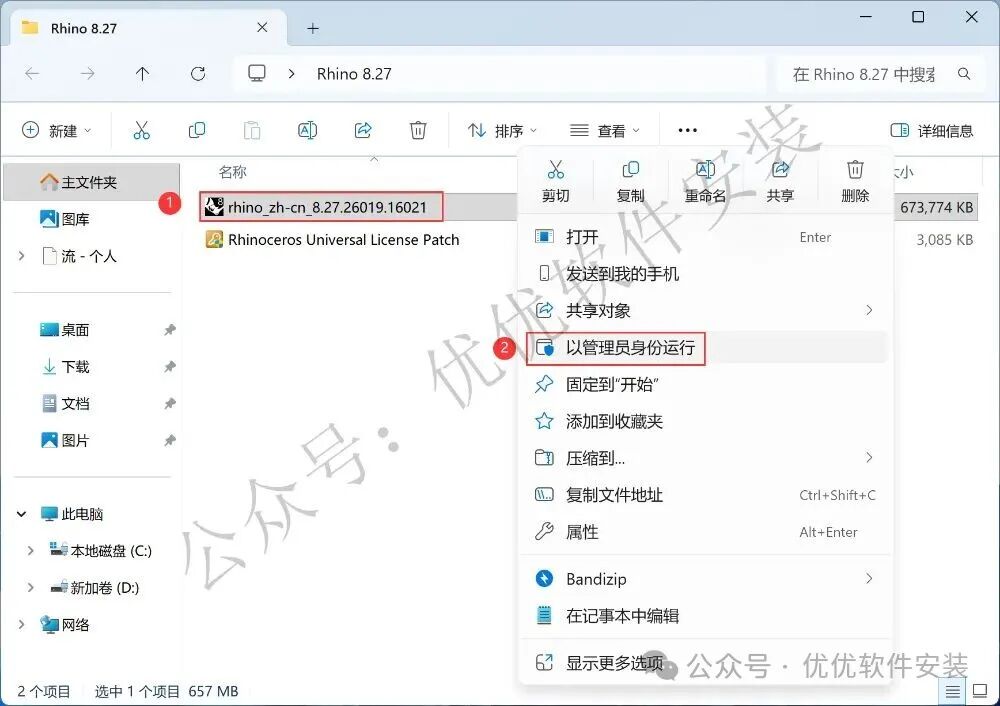The image size is (1000, 706).
Task: Click the toolbar Cut scissors icon
Action: click(142, 131)
